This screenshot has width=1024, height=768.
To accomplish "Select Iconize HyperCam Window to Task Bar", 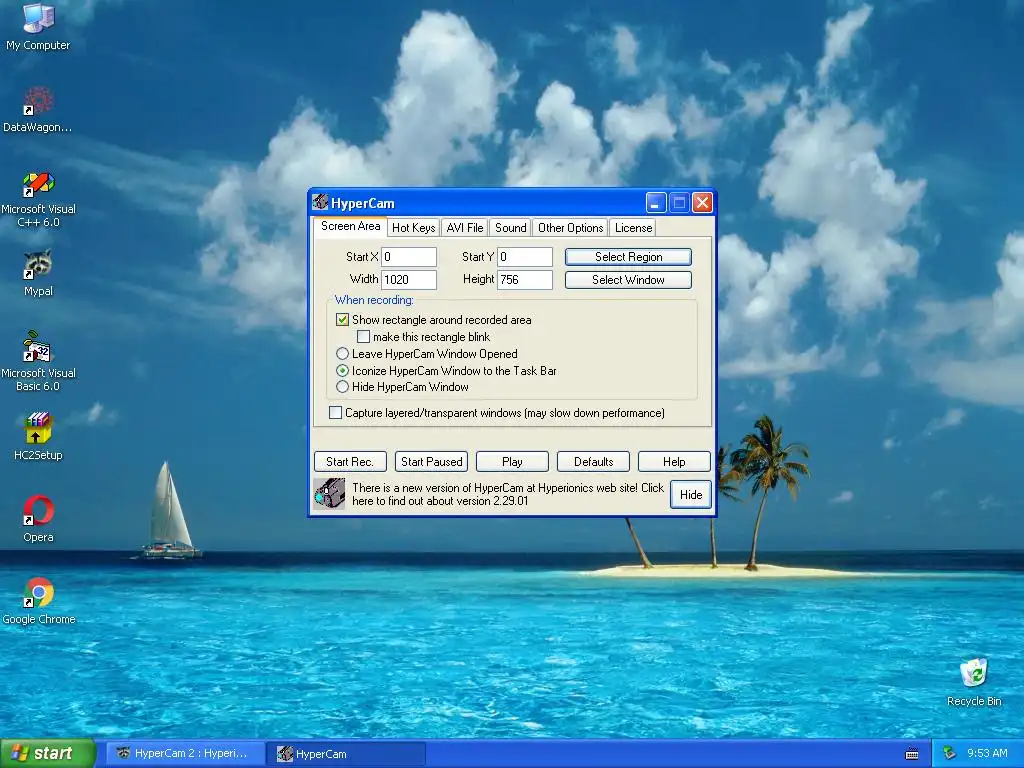I will pos(342,370).
